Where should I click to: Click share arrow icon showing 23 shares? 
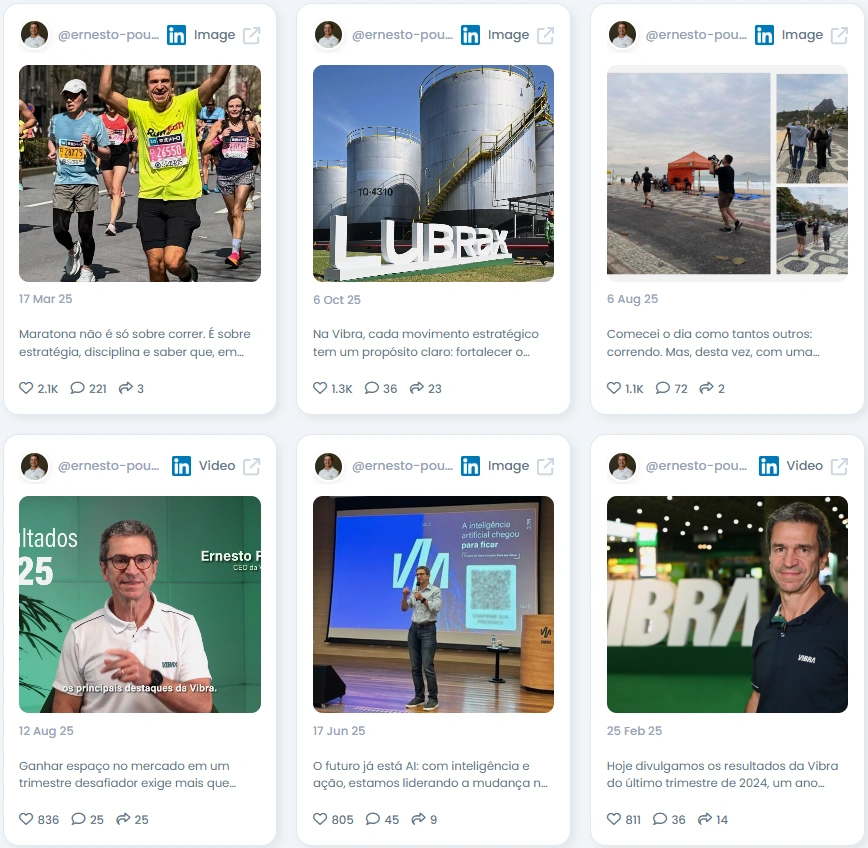[x=417, y=388]
